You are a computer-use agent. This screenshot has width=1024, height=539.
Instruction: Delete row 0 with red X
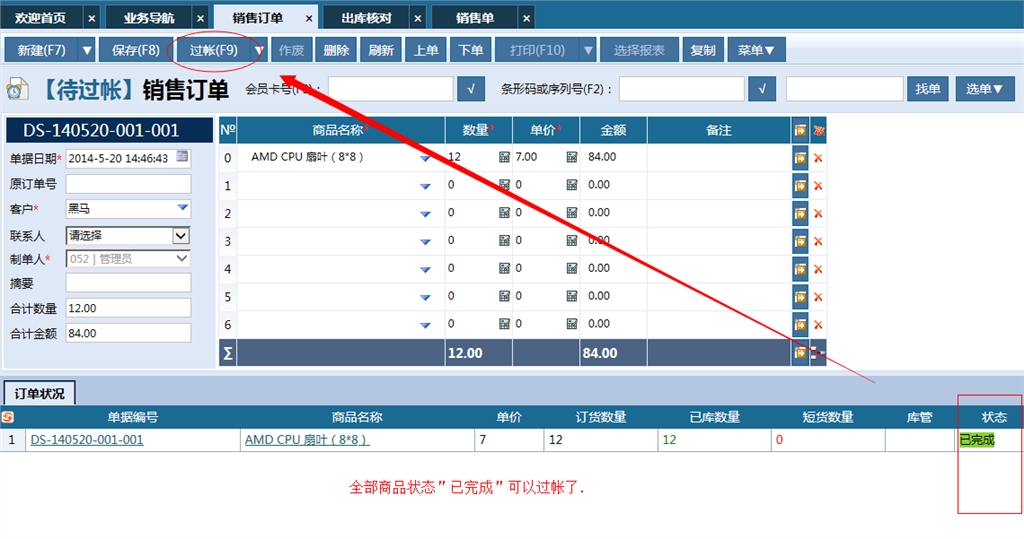pyautogui.click(x=818, y=158)
